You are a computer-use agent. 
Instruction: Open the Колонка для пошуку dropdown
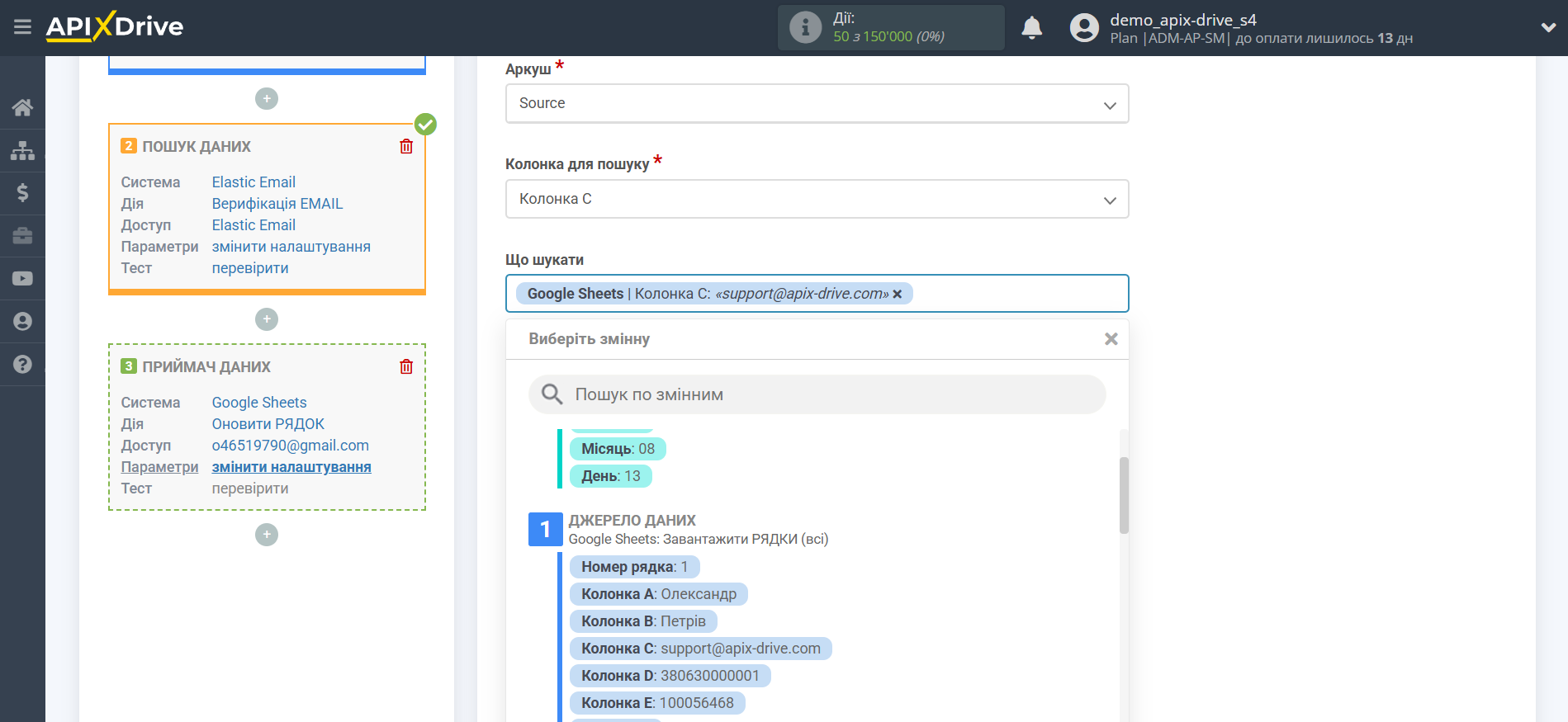coord(817,199)
